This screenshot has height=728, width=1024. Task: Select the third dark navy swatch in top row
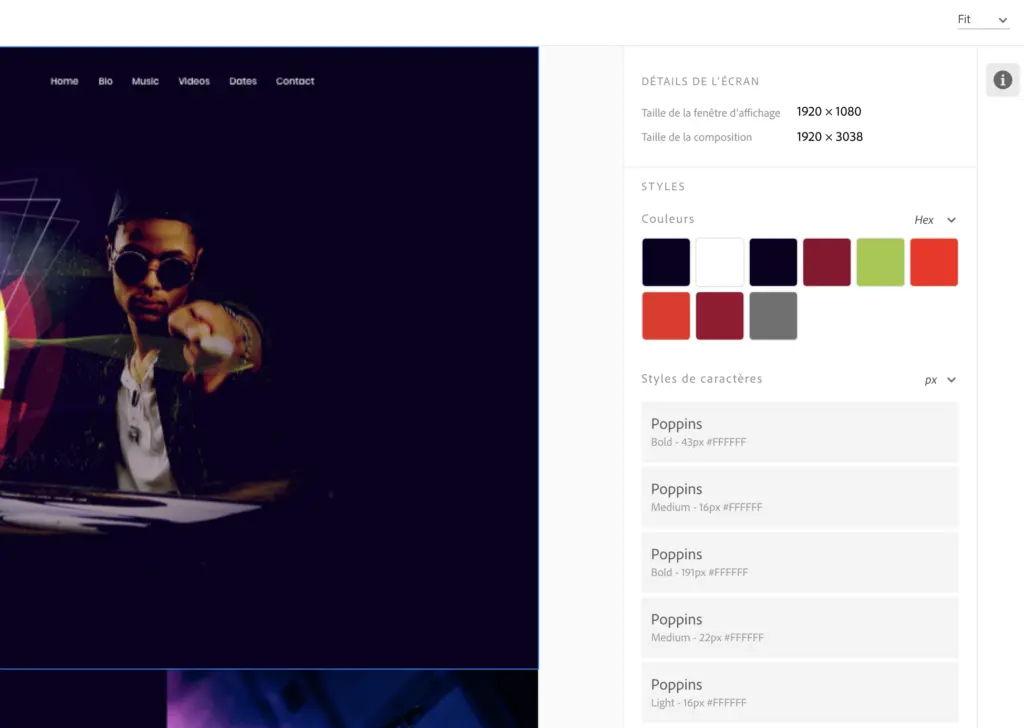click(773, 262)
